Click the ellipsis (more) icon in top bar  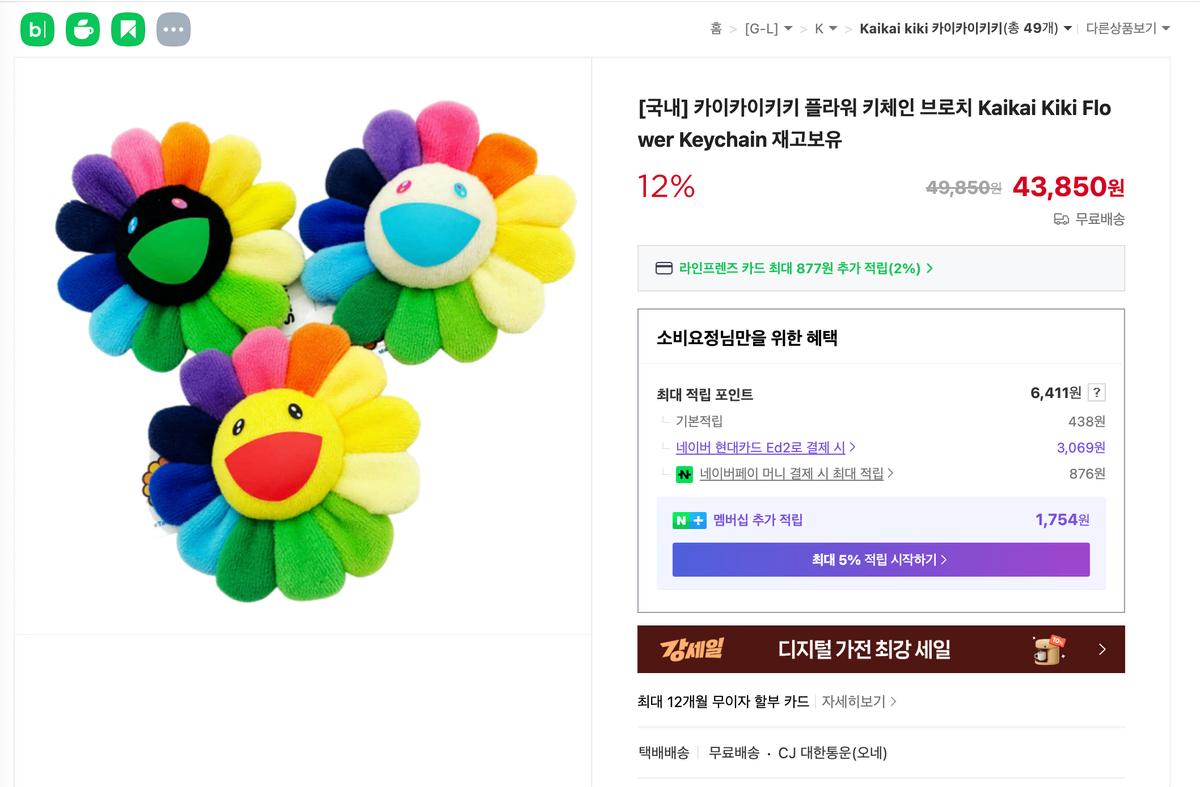[173, 28]
